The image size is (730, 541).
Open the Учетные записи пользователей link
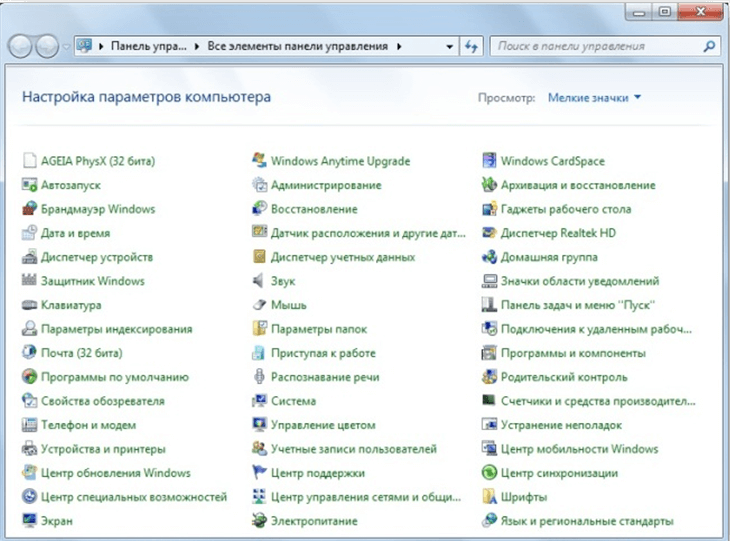[x=354, y=449]
